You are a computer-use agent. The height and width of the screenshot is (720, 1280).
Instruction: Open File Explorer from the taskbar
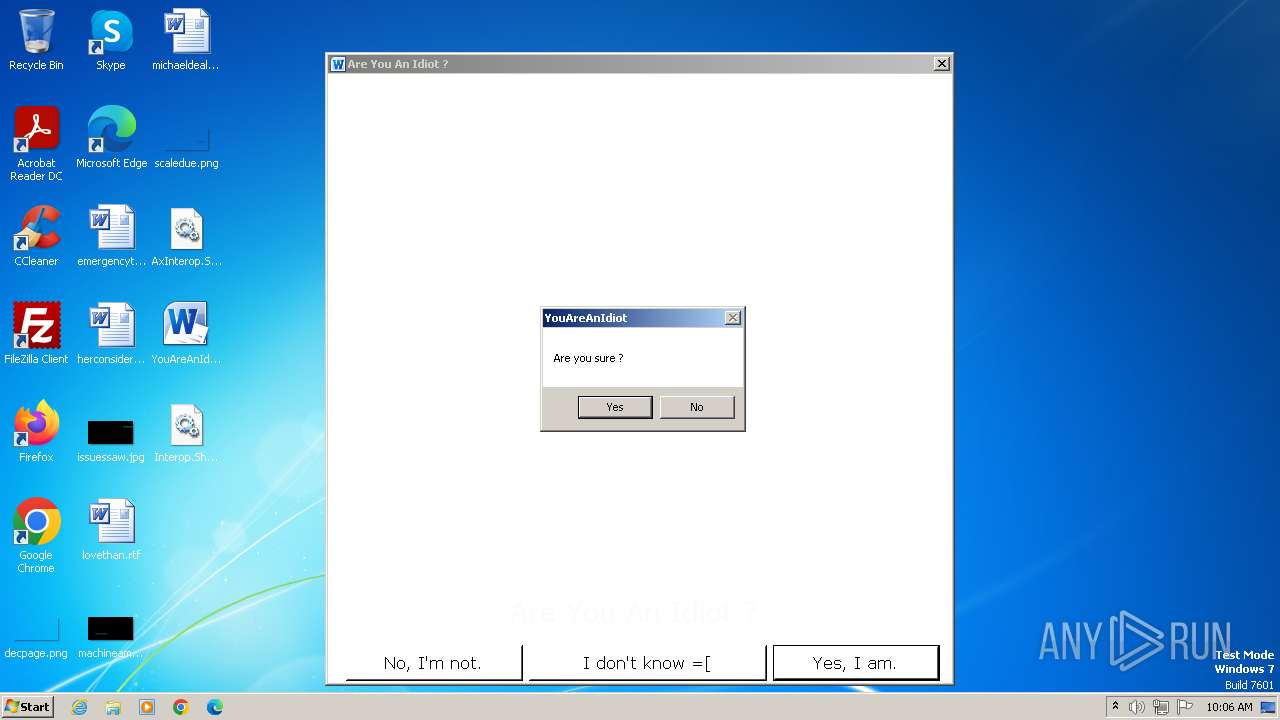click(113, 707)
